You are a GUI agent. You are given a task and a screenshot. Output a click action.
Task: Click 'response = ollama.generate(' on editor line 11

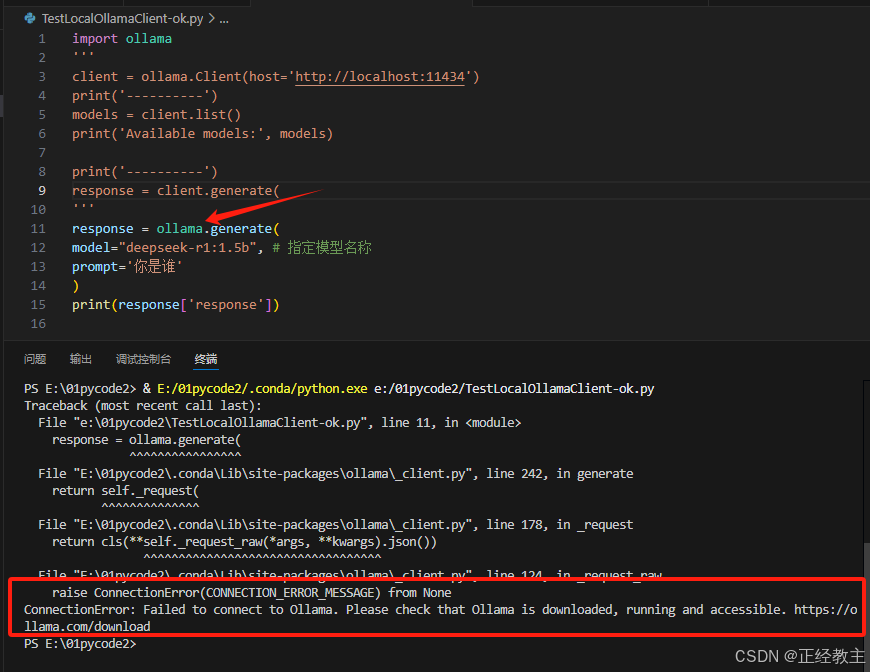point(176,229)
